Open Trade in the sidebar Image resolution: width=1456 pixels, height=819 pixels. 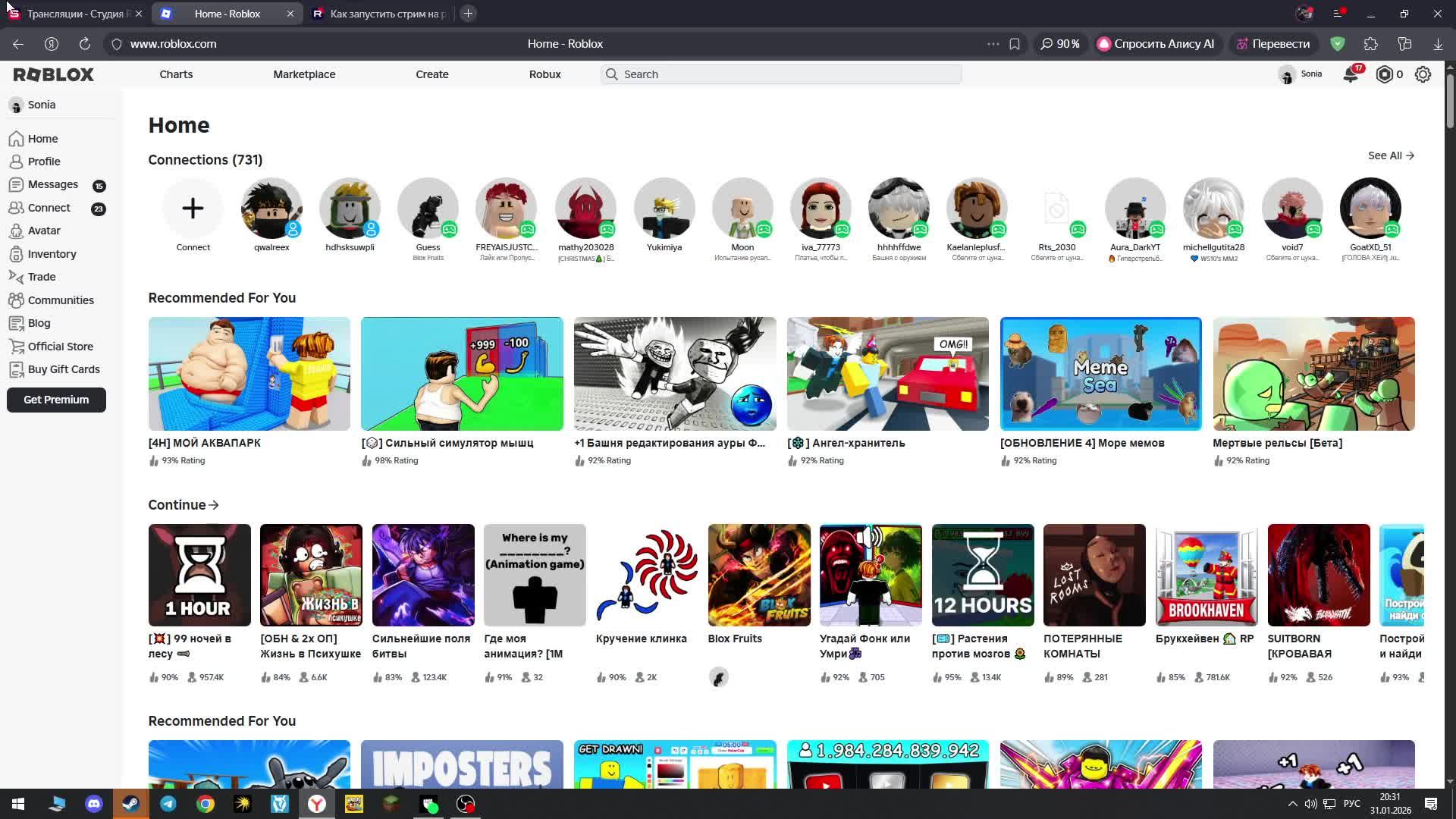pyautogui.click(x=42, y=277)
